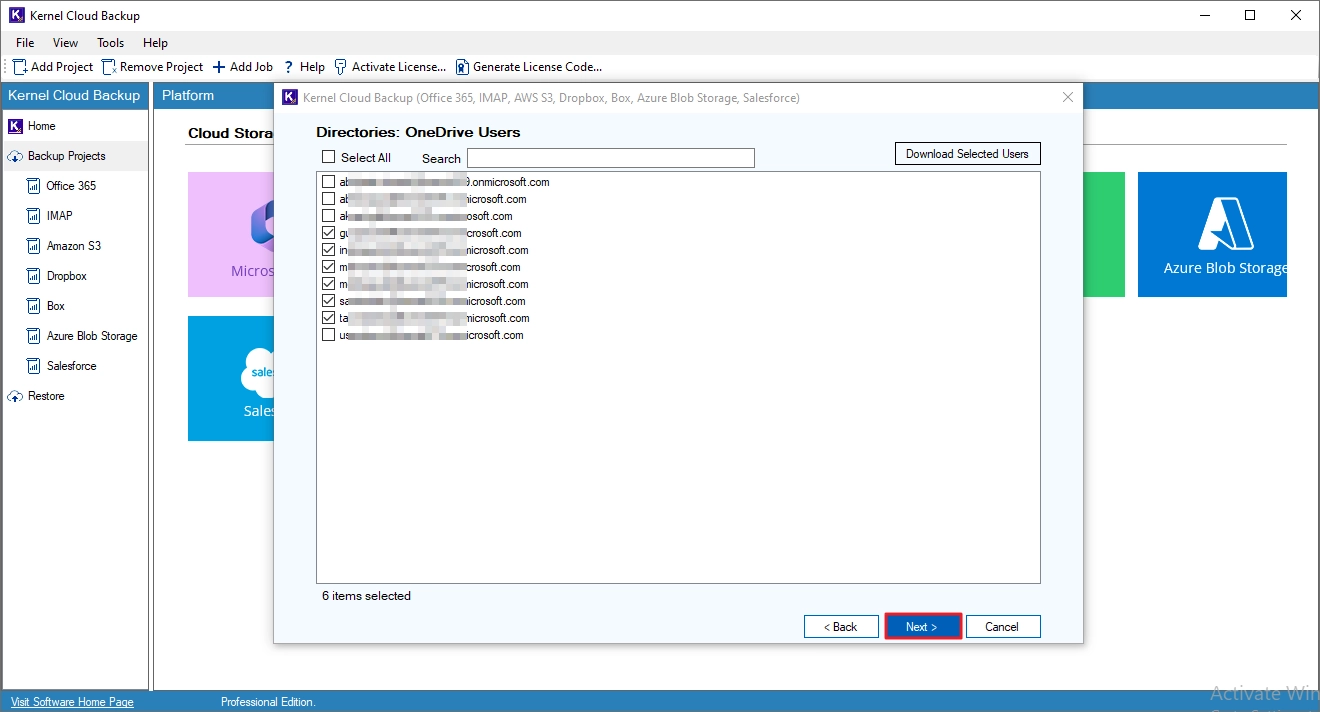
Task: Uncheck the user starting with 'gu'
Action: [328, 233]
